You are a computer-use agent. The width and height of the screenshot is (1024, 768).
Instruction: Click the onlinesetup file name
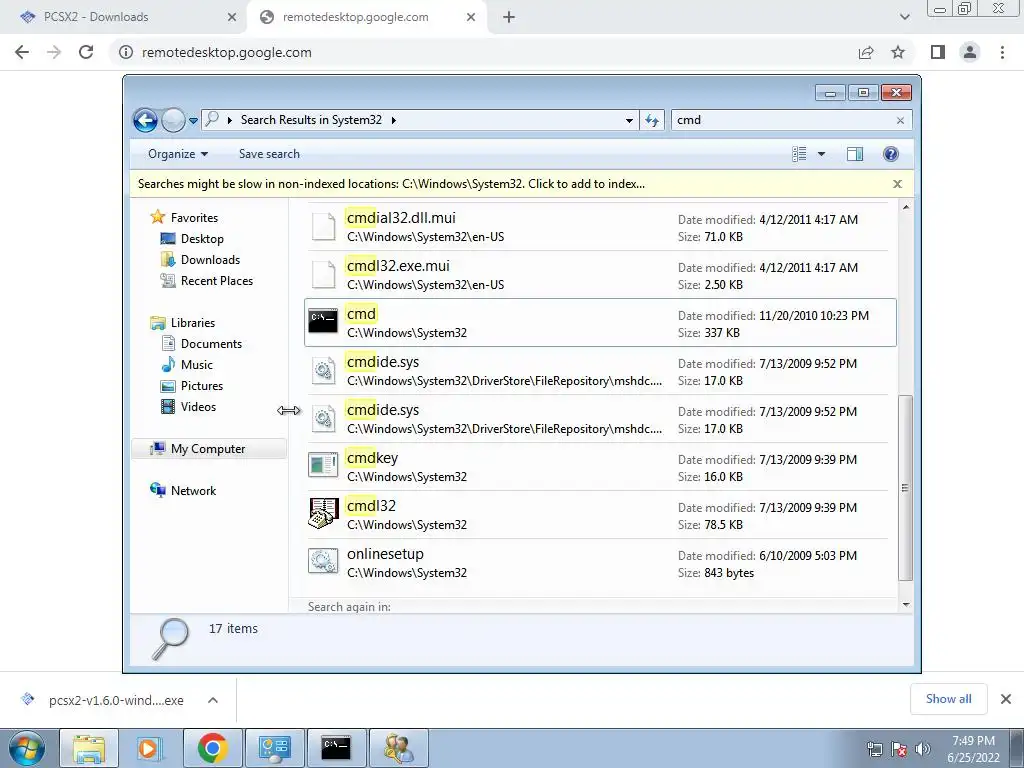[385, 554]
